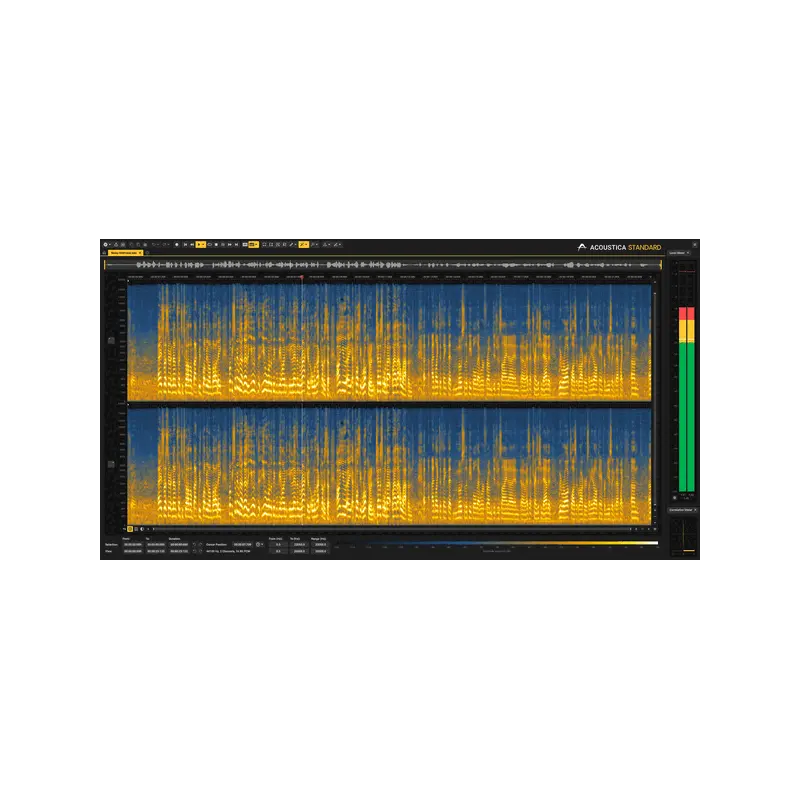Viewport: 800px width, 800px height.
Task: Select the third selection tool icon
Action: pos(278,245)
